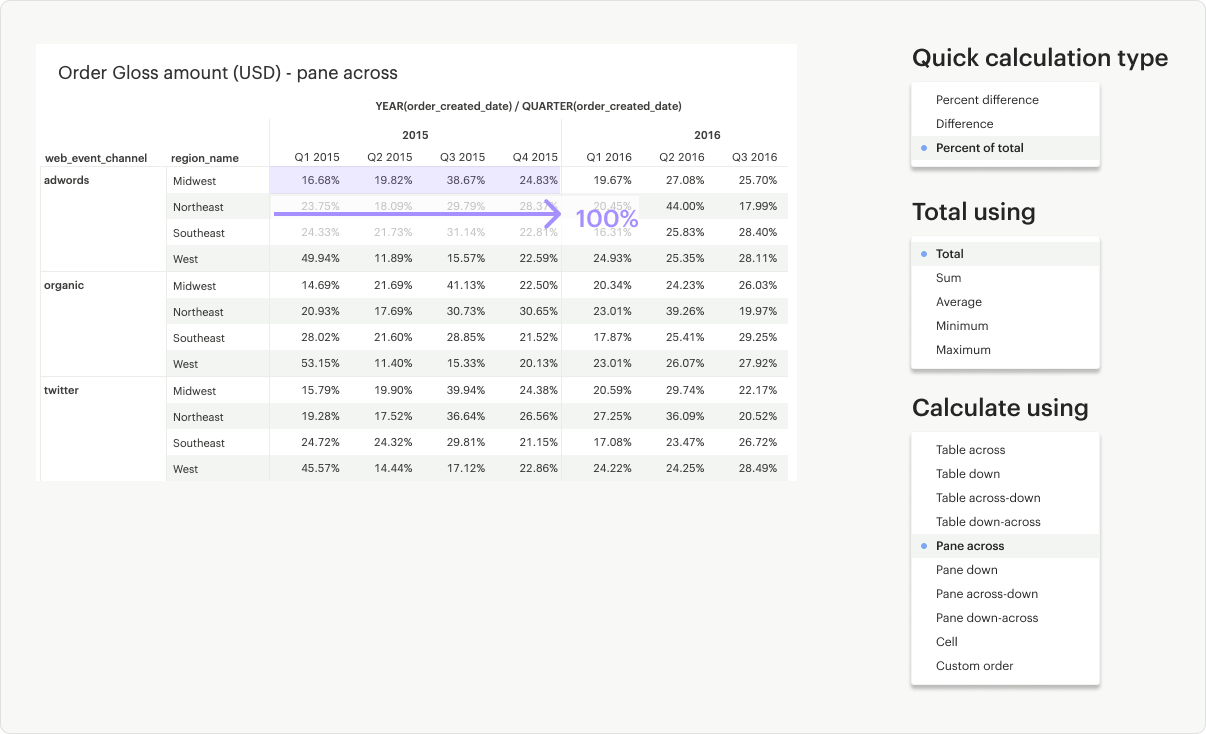Choose Cell in Calculate using

[946, 642]
